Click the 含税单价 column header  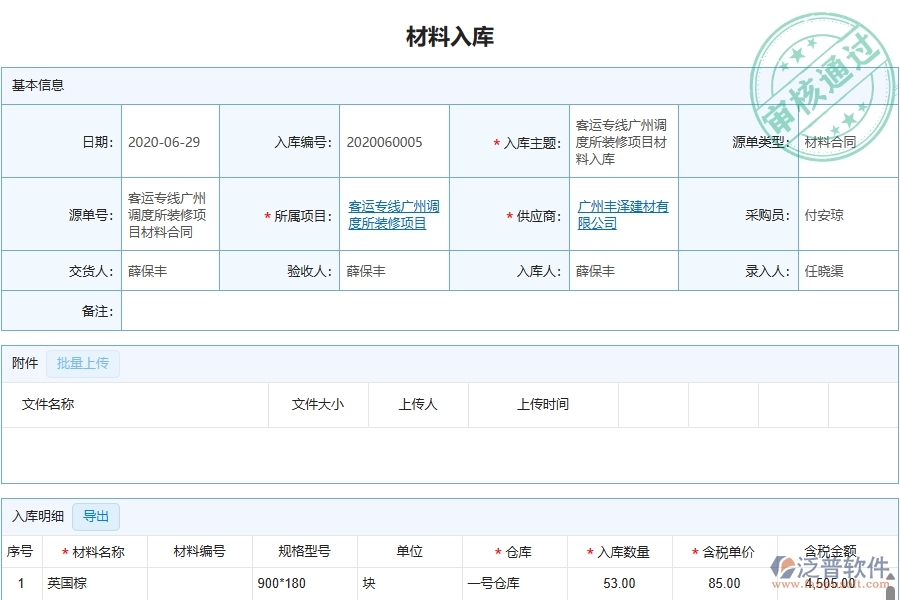pyautogui.click(x=726, y=551)
